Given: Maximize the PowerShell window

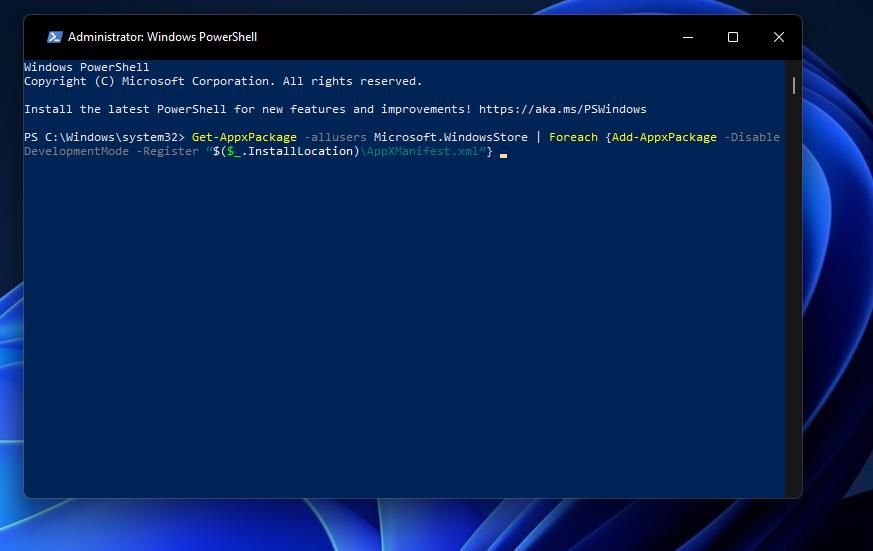Looking at the screenshot, I should point(733,37).
